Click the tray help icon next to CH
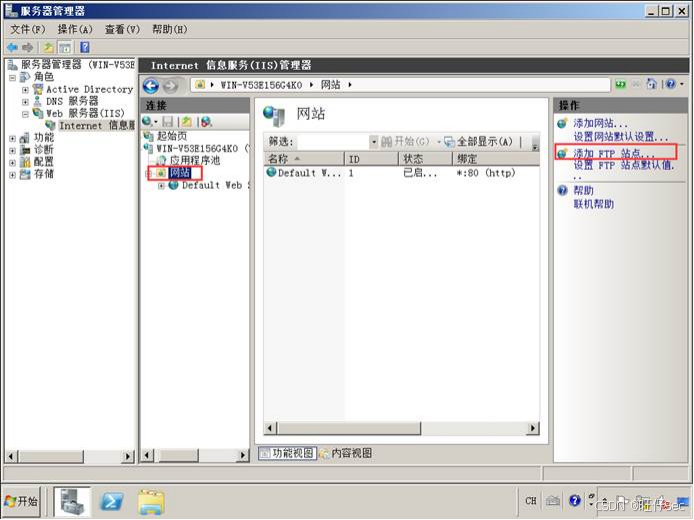 pos(575,501)
